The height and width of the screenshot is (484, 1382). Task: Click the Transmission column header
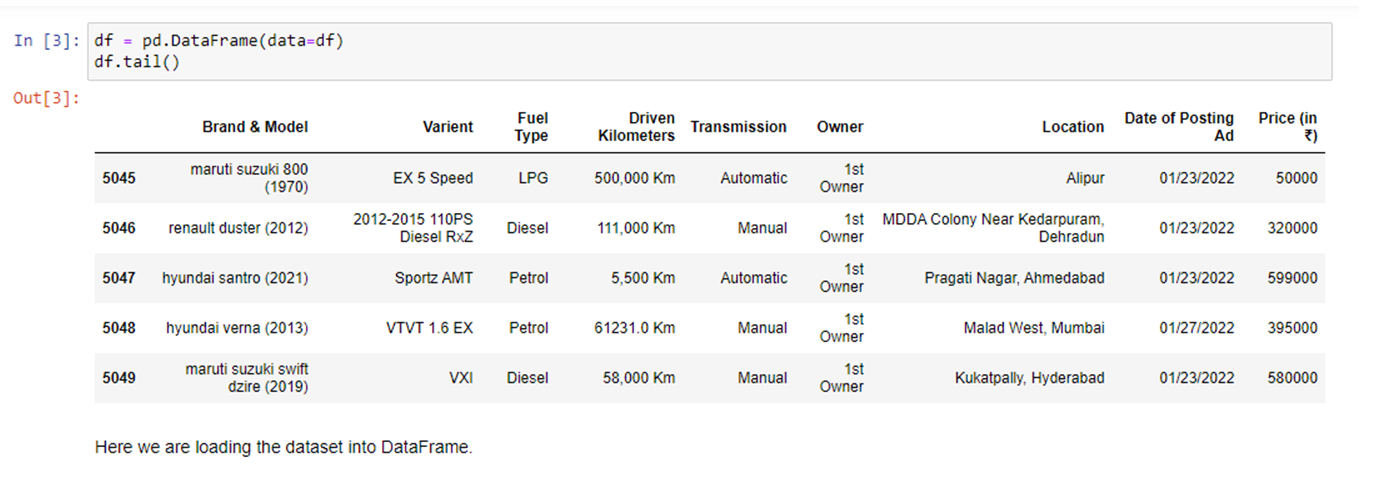pyautogui.click(x=738, y=127)
